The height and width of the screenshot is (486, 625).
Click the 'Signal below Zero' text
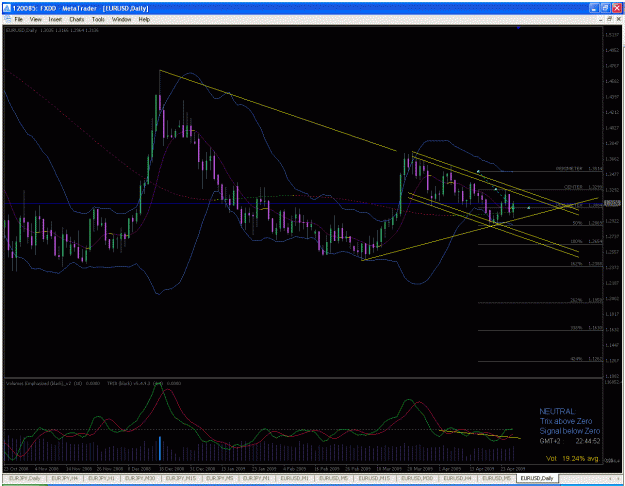tap(570, 431)
